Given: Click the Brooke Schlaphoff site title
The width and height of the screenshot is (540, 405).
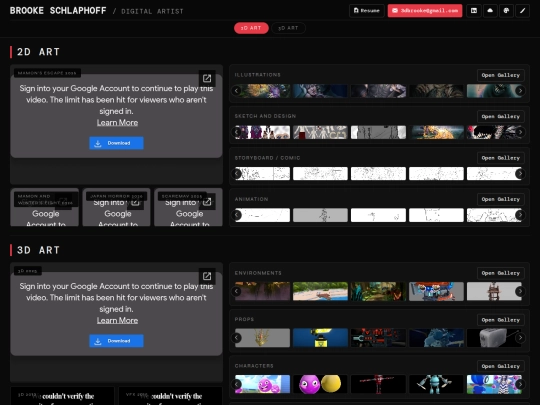Looking at the screenshot, I should (x=58, y=11).
